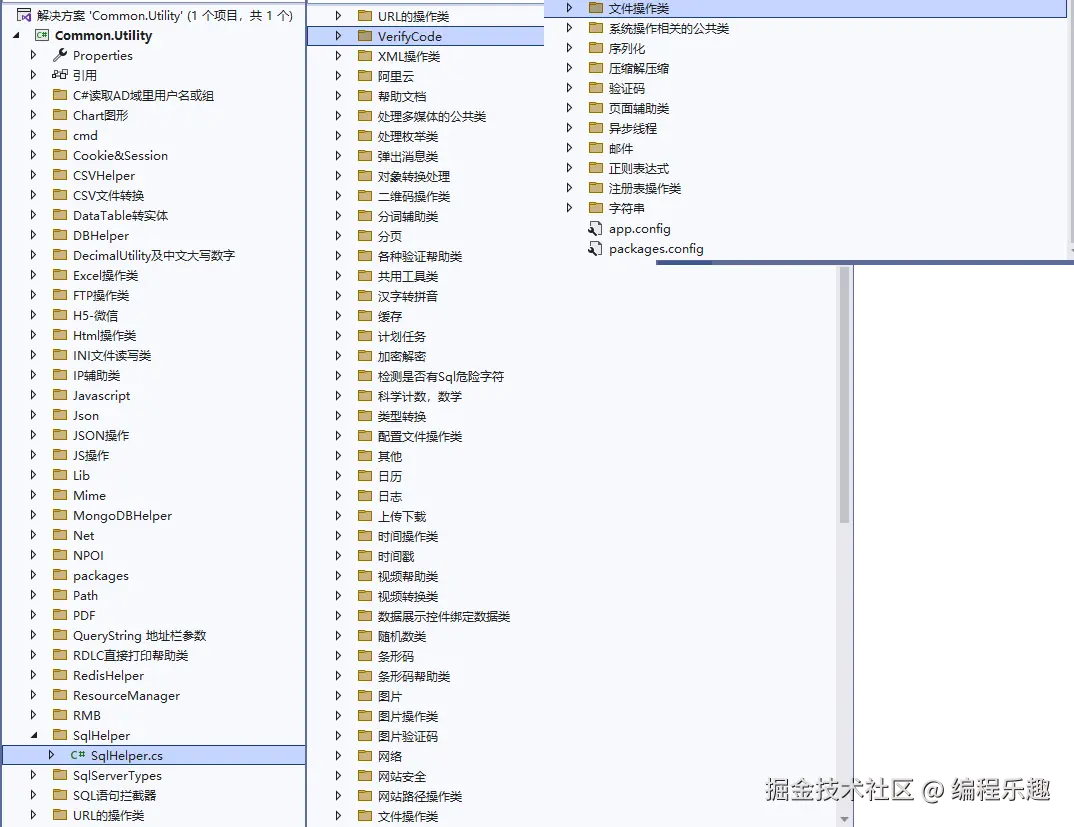Expand the 验证码 folder
Image resolution: width=1074 pixels, height=827 pixels.
(x=570, y=88)
